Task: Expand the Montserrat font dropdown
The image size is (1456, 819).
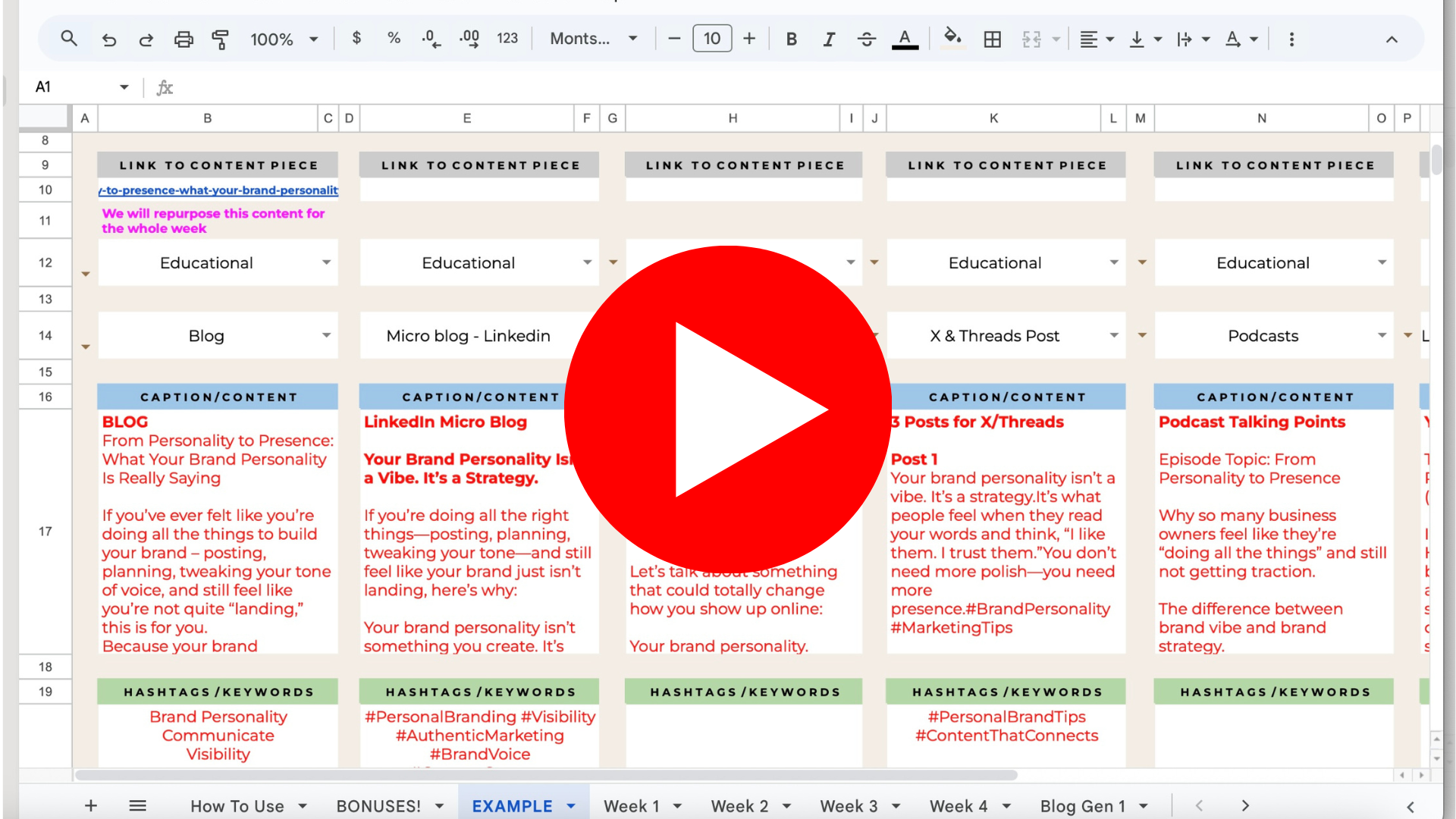Action: (x=593, y=39)
